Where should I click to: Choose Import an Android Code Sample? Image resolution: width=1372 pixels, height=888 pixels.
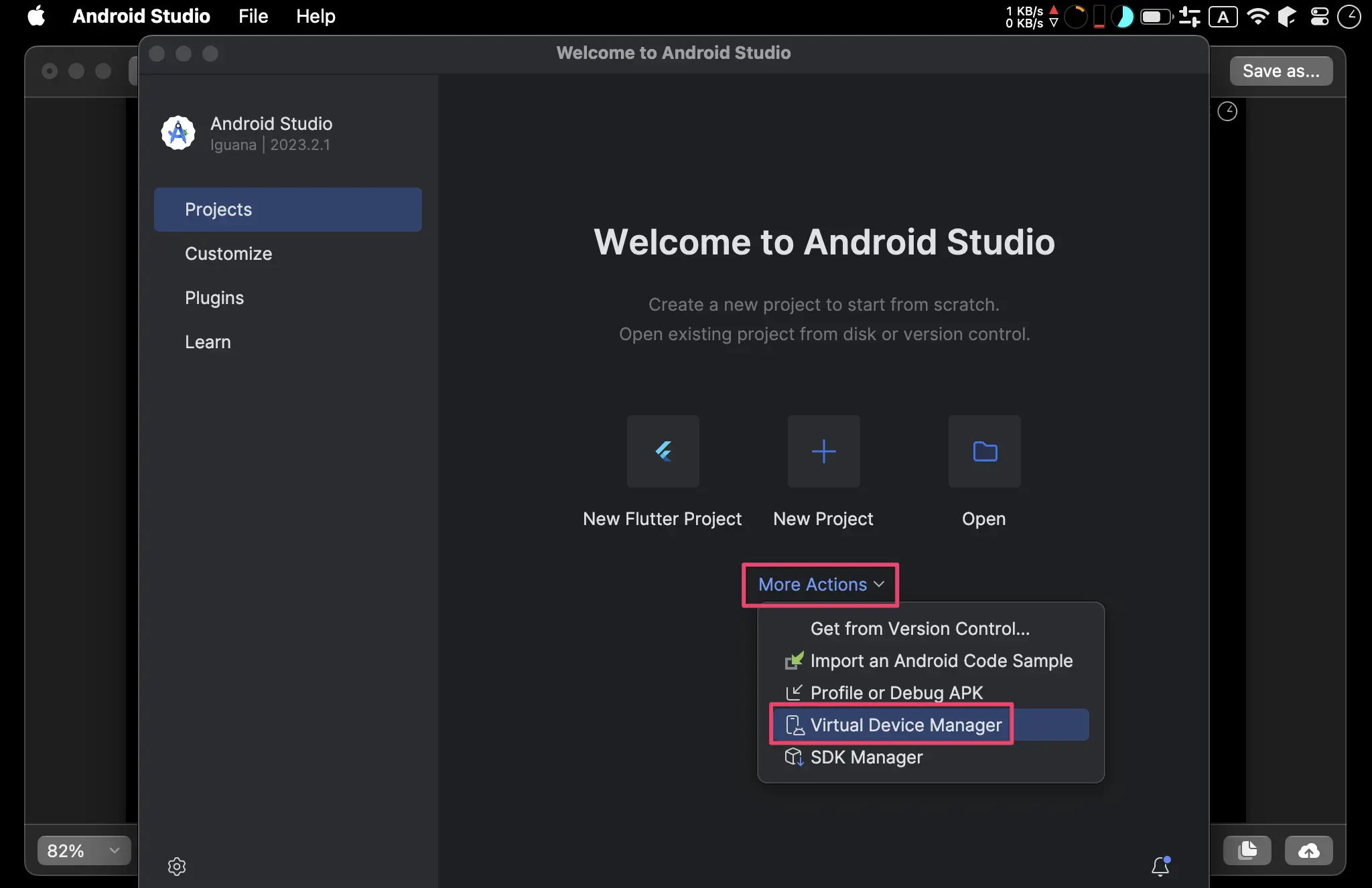tap(931, 660)
